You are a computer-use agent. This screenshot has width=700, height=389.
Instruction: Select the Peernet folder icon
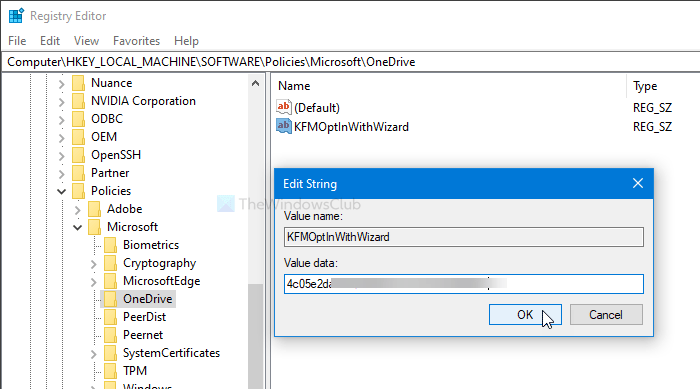point(110,335)
